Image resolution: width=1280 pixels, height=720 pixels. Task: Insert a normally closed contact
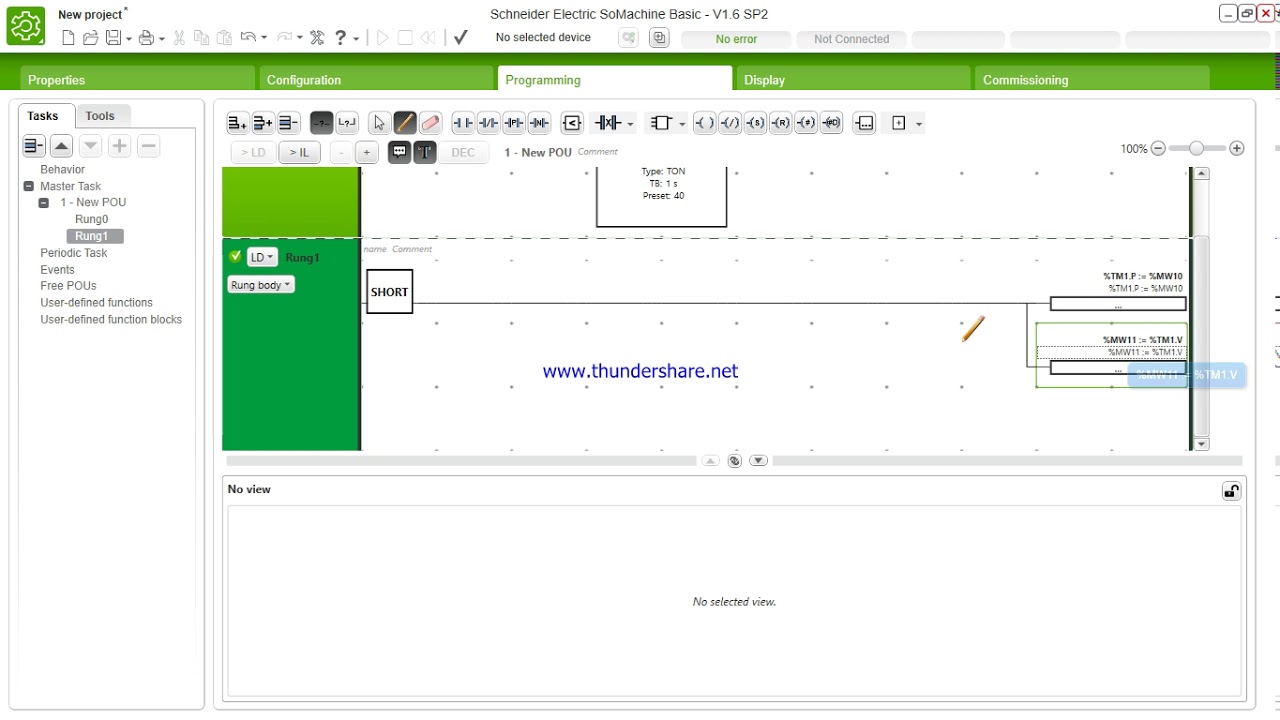click(x=489, y=123)
